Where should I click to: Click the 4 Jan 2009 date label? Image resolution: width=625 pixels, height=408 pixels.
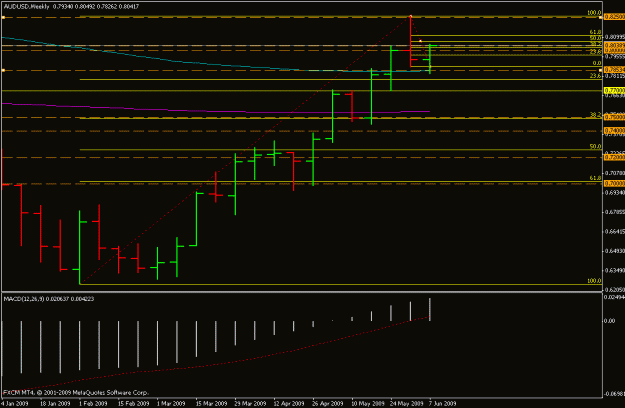click(14, 403)
